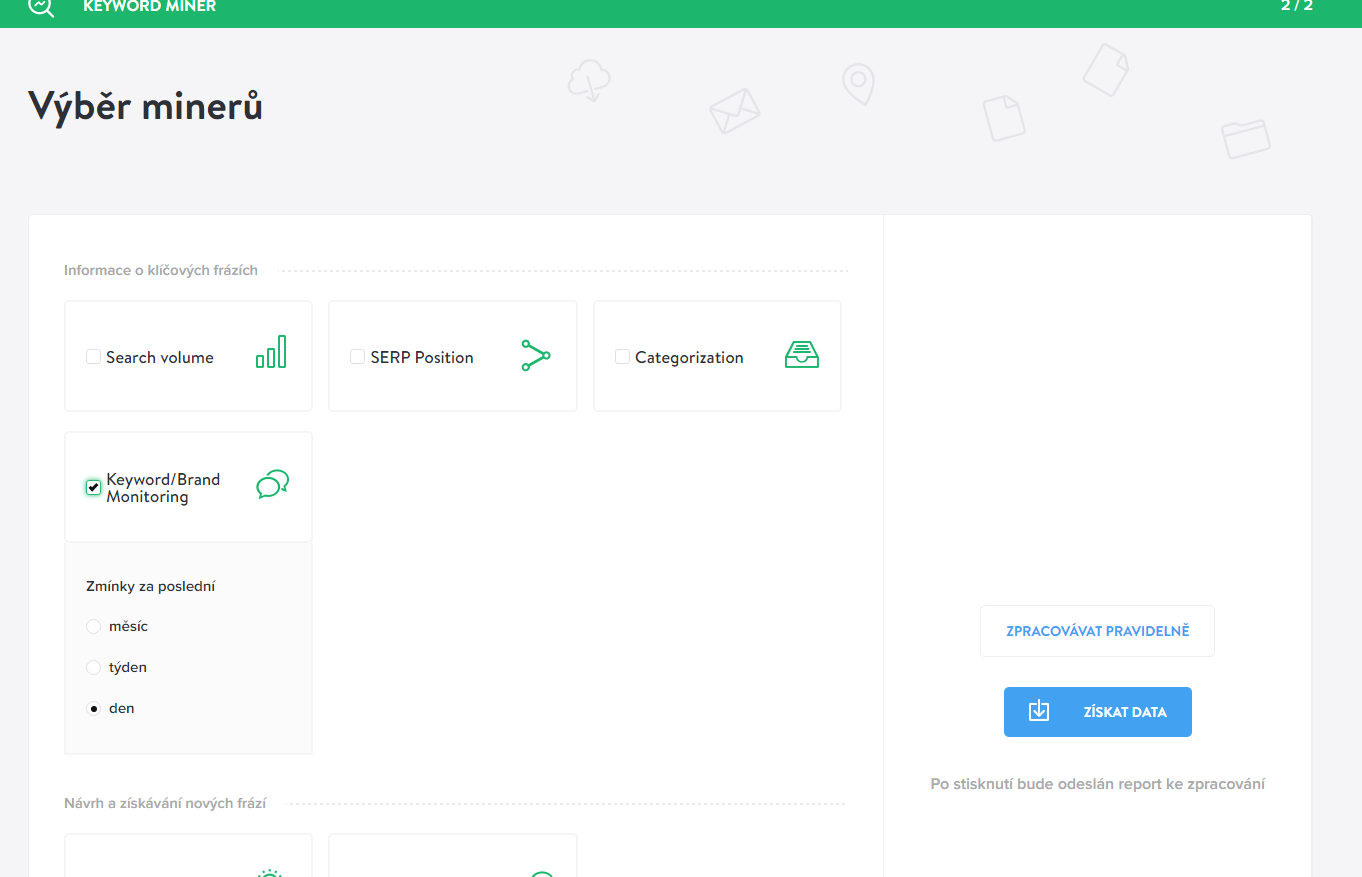Click the Zmínky za poslední heading

pyautogui.click(x=150, y=586)
